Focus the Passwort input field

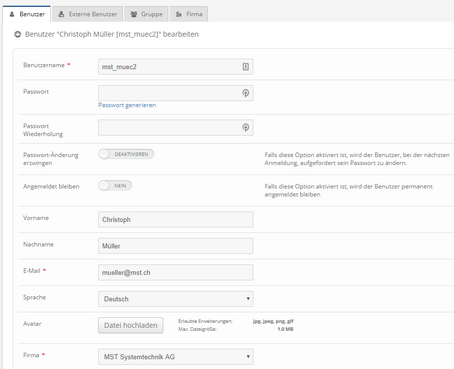pyautogui.click(x=176, y=93)
